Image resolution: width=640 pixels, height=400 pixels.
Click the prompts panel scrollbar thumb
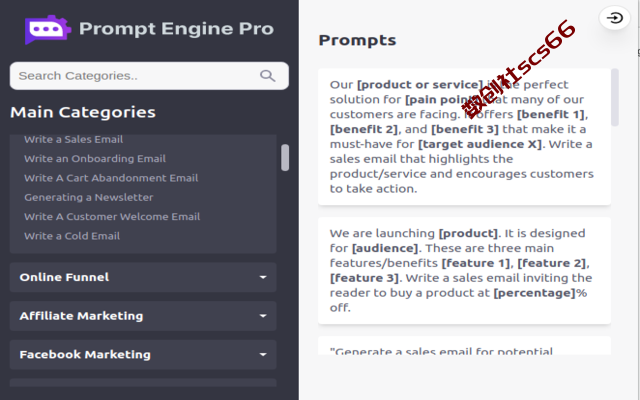615,98
